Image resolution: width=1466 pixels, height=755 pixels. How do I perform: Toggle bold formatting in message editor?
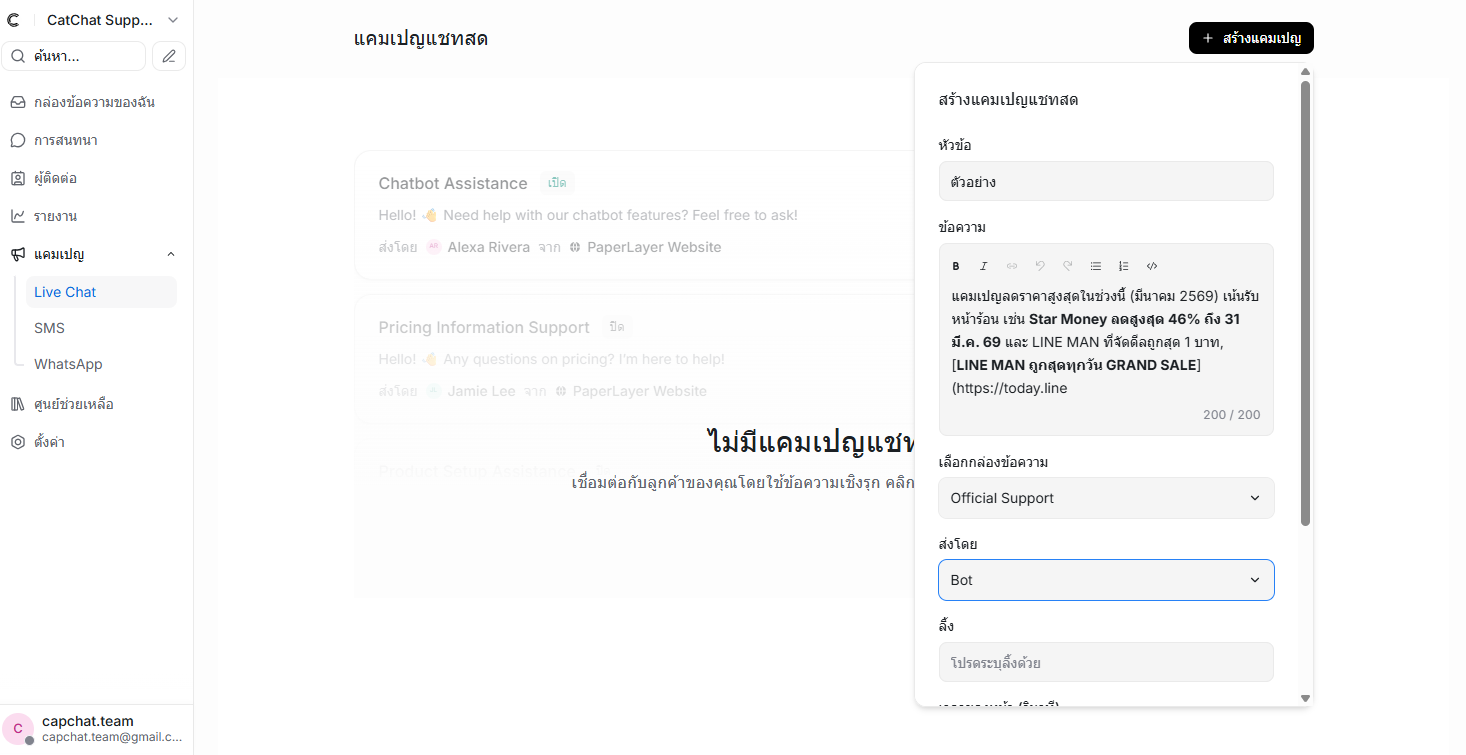point(956,266)
